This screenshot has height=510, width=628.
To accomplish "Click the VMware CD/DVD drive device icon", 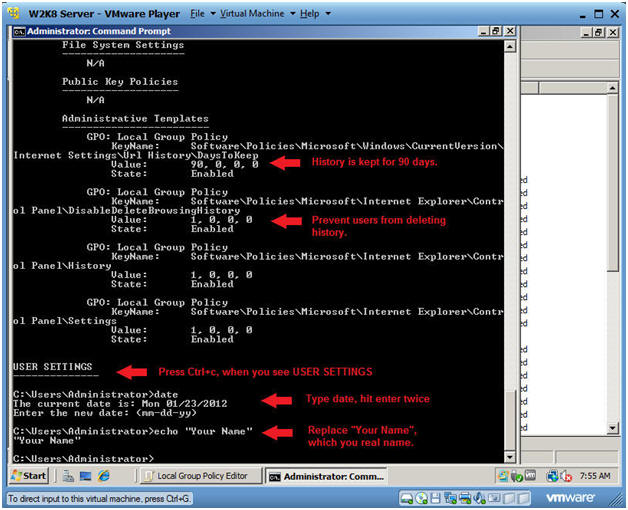I will (421, 498).
